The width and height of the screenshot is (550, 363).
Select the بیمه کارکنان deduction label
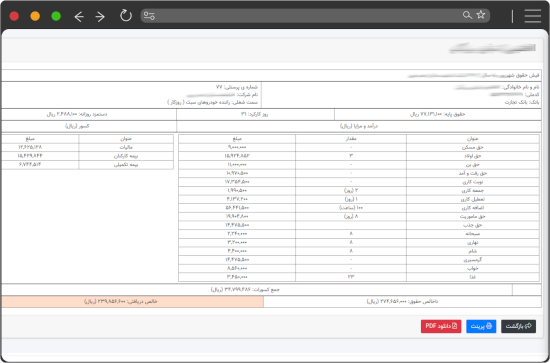[126, 156]
